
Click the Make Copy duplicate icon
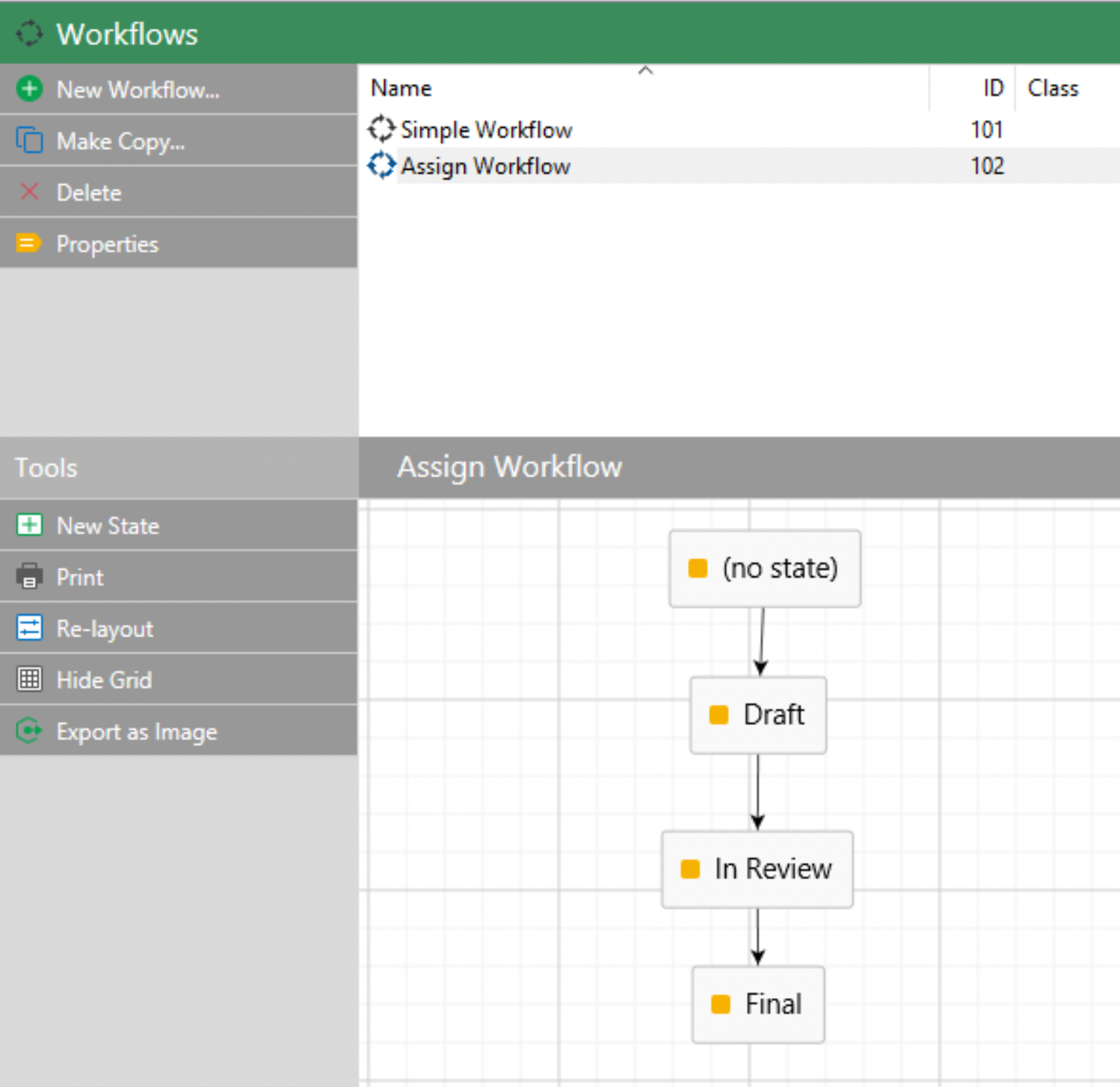pos(29,141)
